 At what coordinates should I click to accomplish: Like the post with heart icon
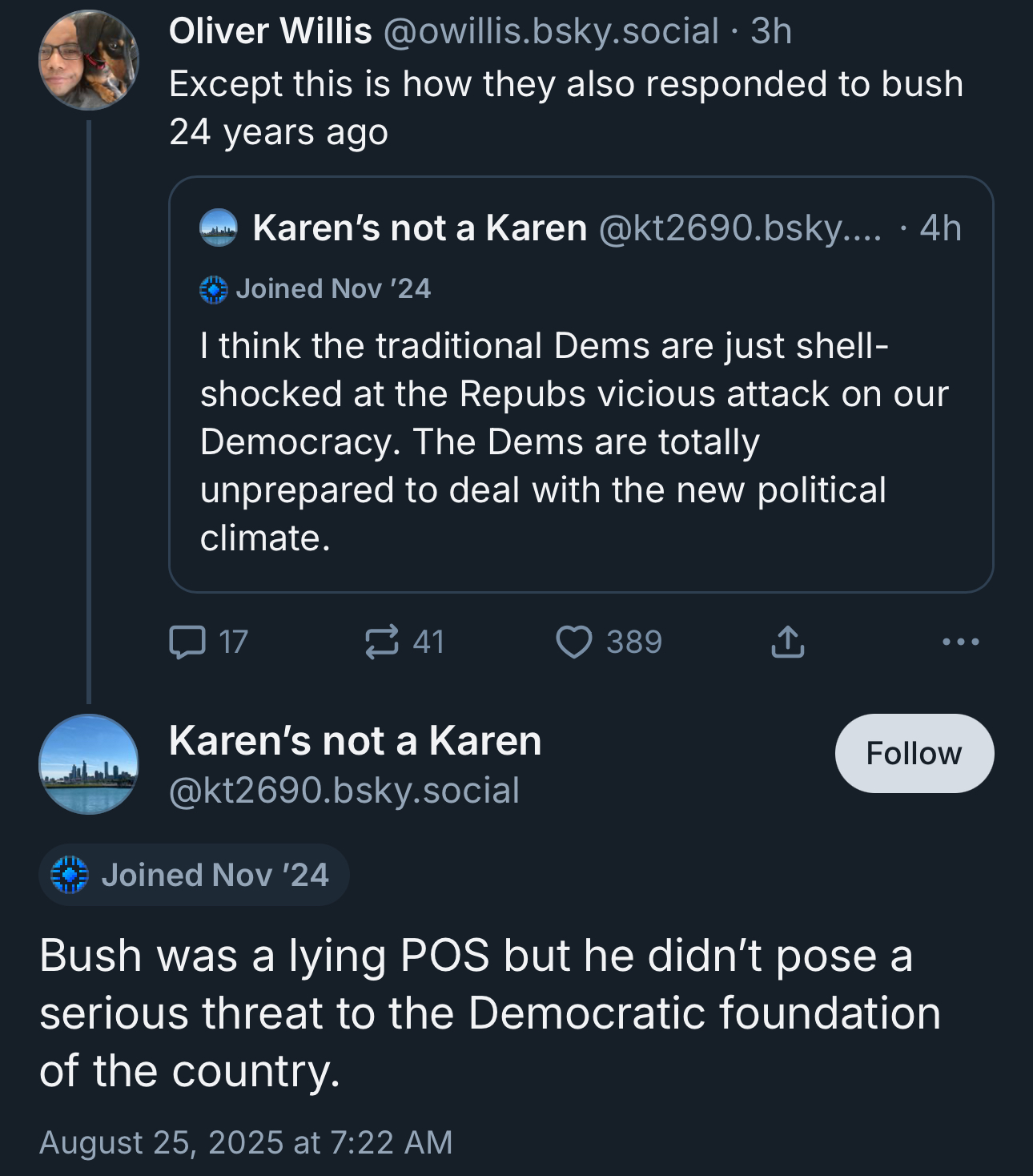click(x=574, y=642)
